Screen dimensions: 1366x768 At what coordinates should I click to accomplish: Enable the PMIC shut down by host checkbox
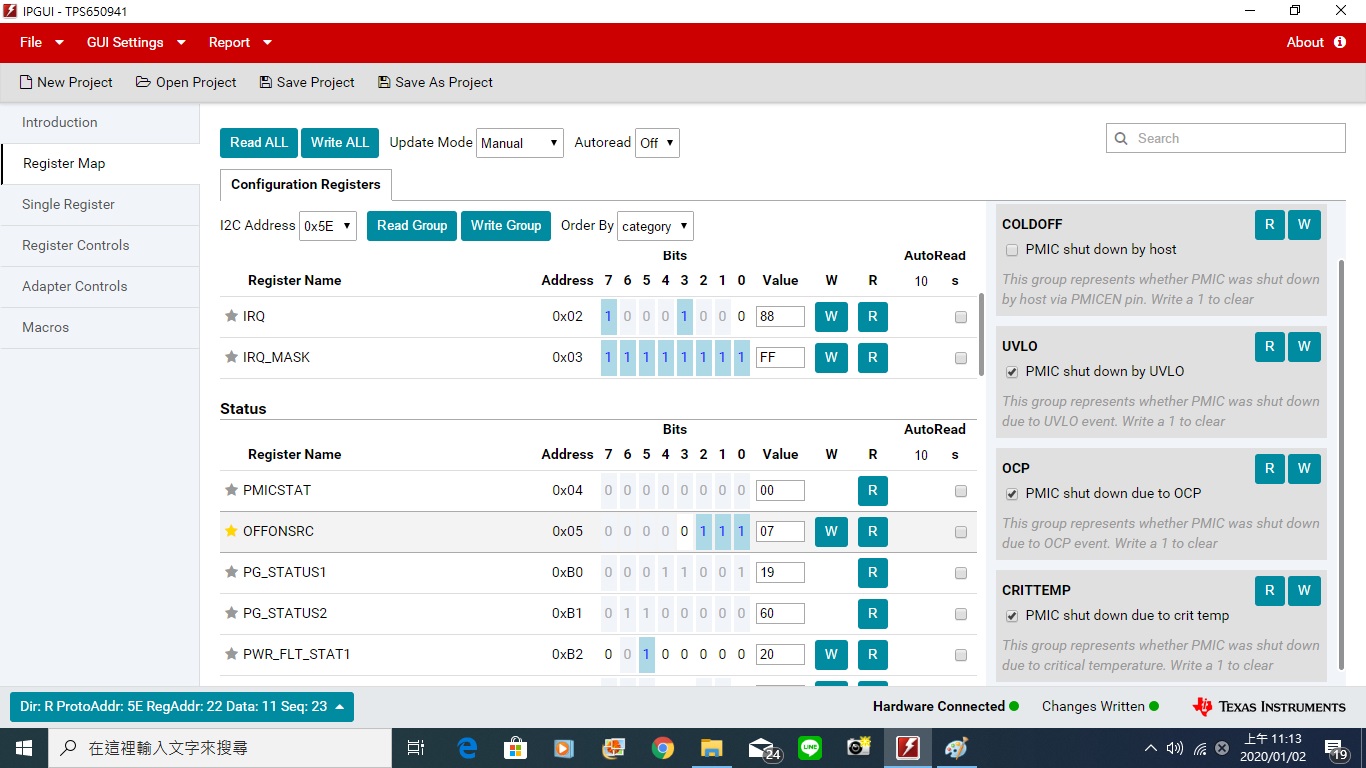click(1012, 250)
